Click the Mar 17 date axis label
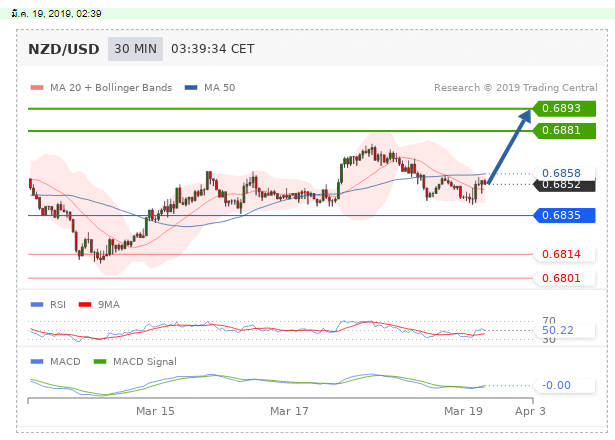This screenshot has height=440, width=615. (289, 411)
